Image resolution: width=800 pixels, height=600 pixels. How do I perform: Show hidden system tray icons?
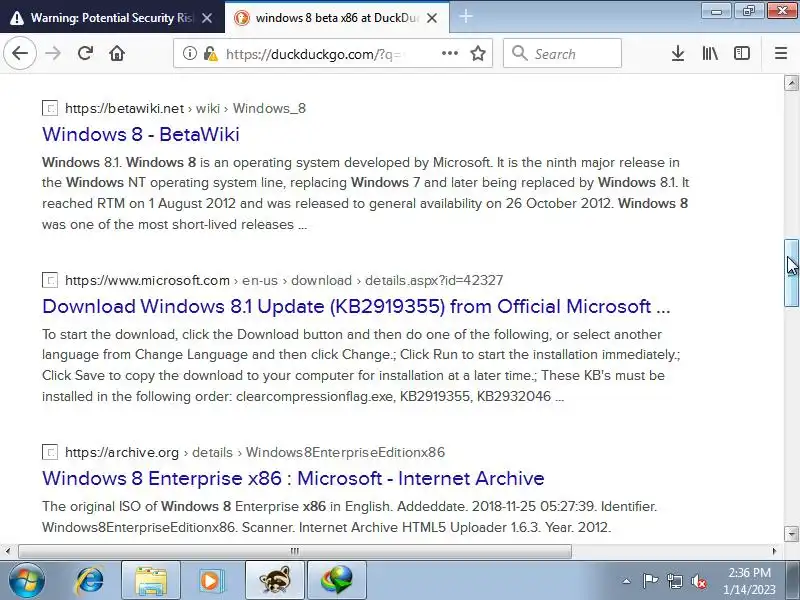click(x=627, y=581)
